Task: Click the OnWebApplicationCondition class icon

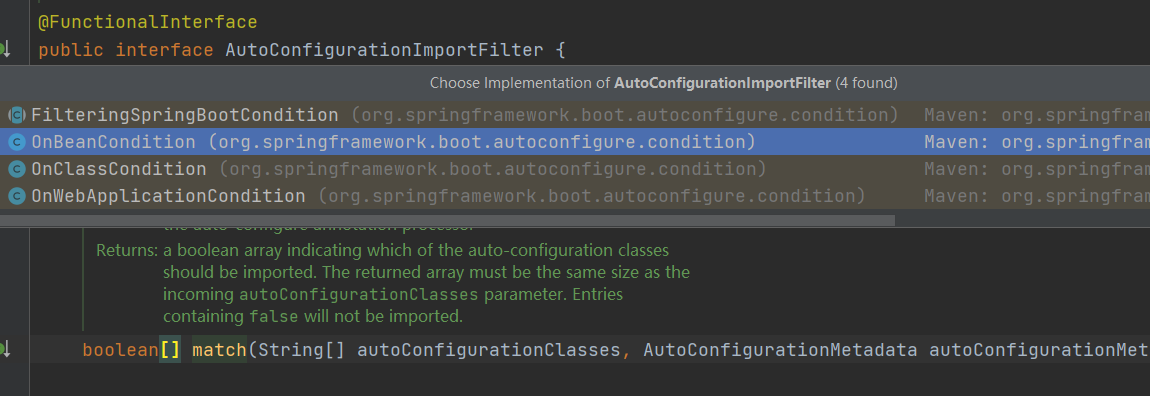Action: pos(17,197)
